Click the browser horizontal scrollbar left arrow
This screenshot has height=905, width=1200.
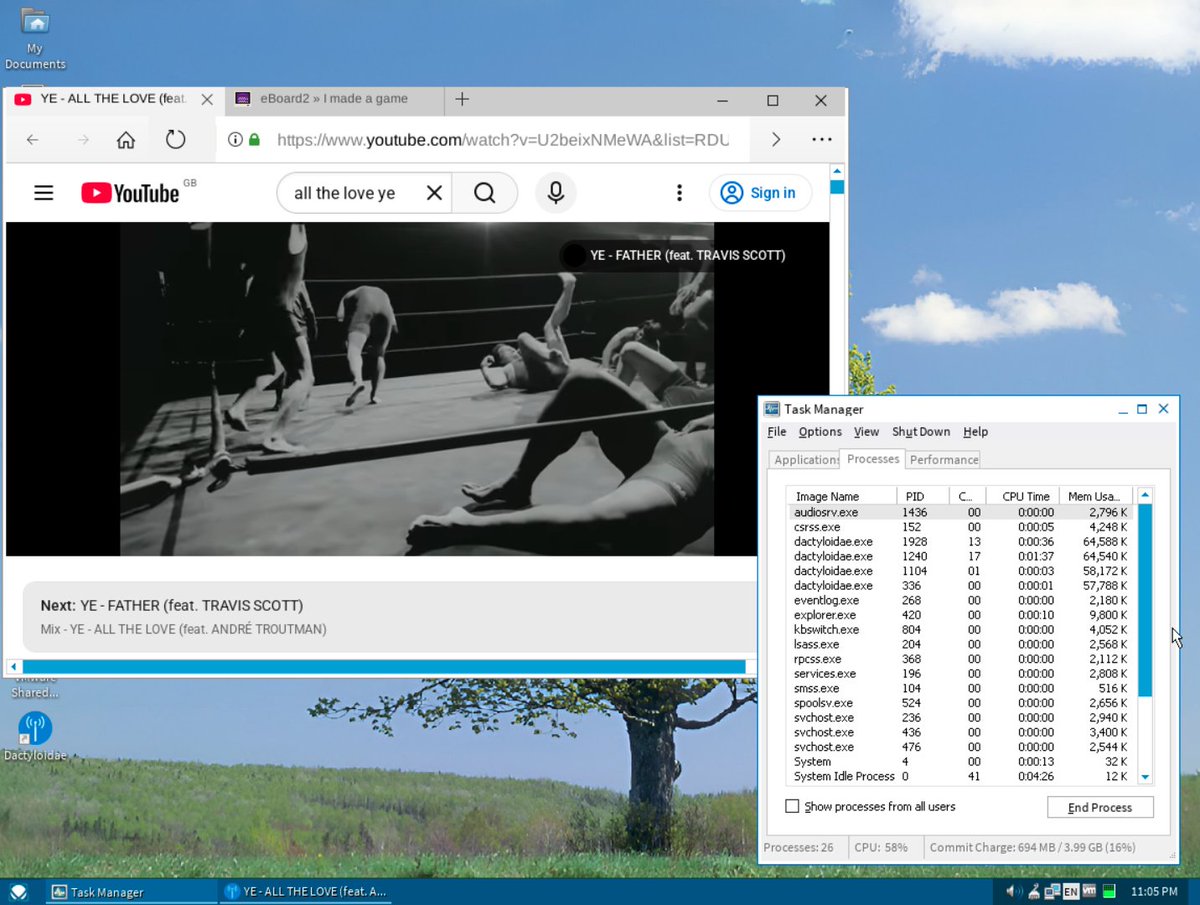tap(13, 667)
